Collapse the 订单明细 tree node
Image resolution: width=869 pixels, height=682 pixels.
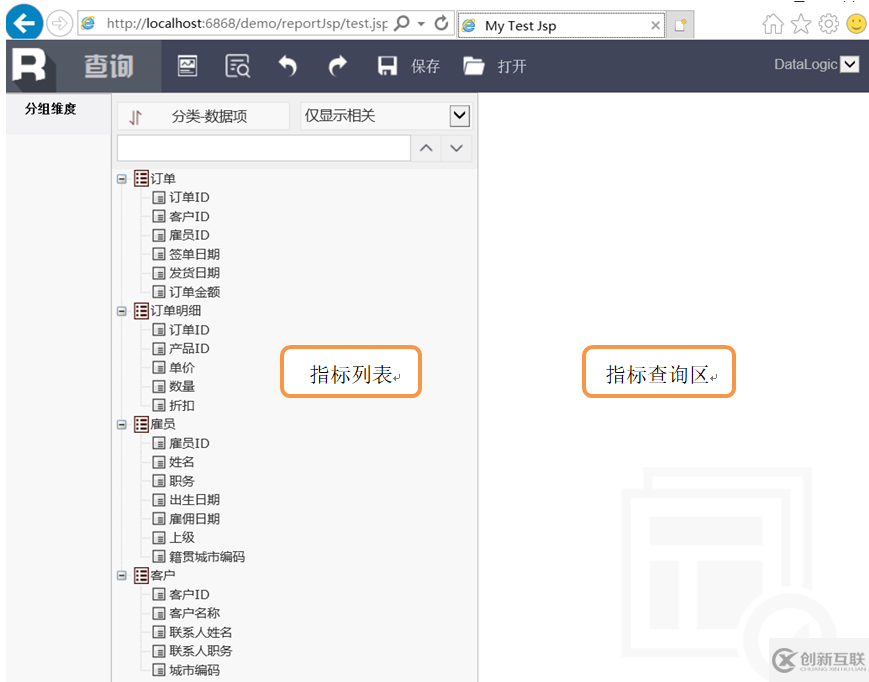coord(122,311)
